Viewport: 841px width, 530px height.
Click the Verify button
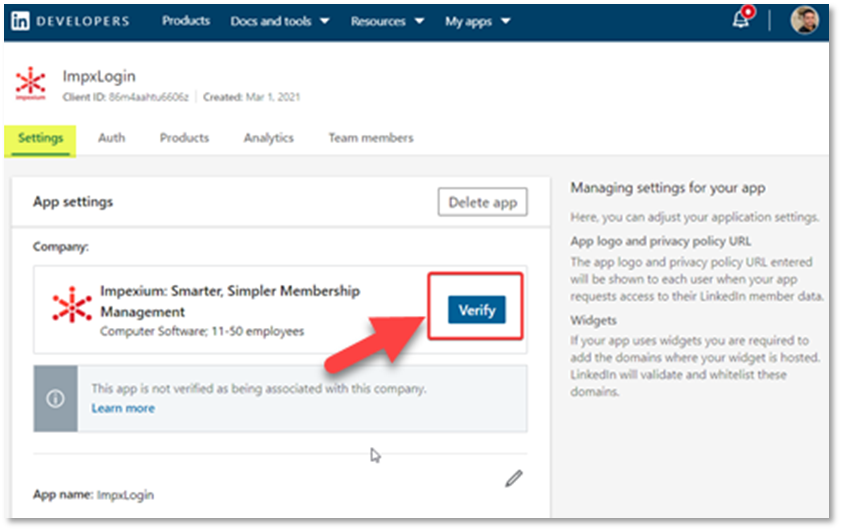pos(476,310)
